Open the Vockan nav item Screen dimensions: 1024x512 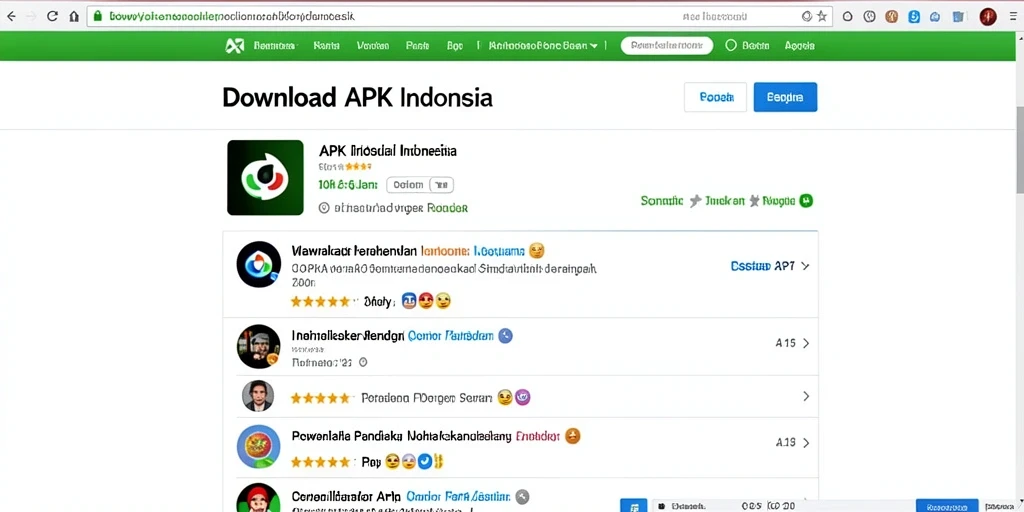(x=373, y=46)
